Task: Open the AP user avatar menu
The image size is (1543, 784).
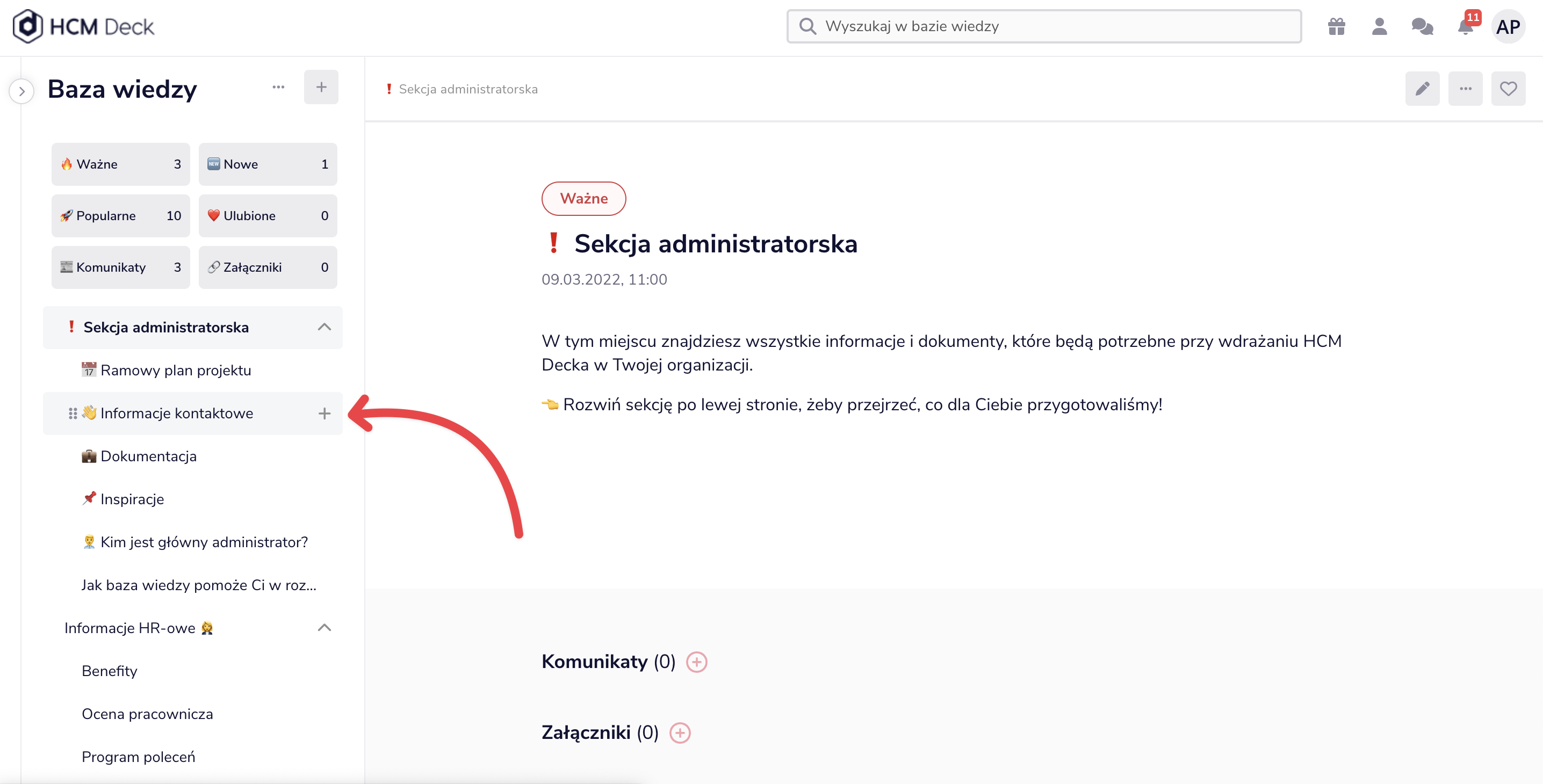Action: coord(1507,27)
